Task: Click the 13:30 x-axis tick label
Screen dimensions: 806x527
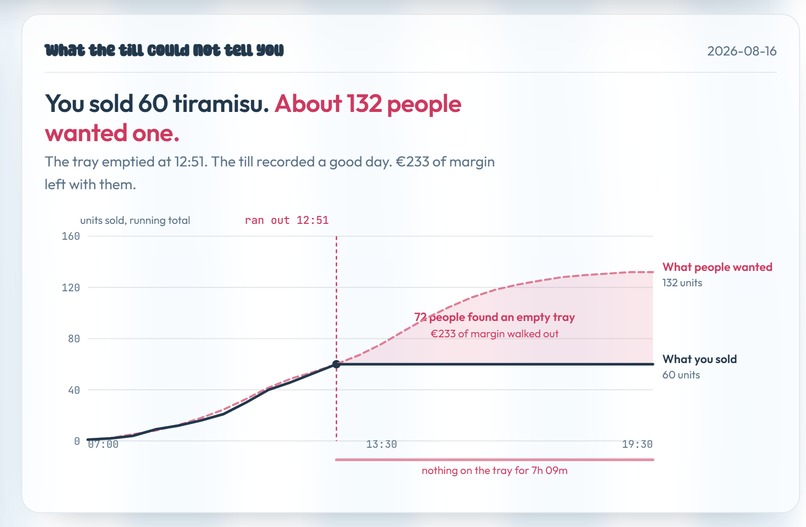Action: point(381,444)
